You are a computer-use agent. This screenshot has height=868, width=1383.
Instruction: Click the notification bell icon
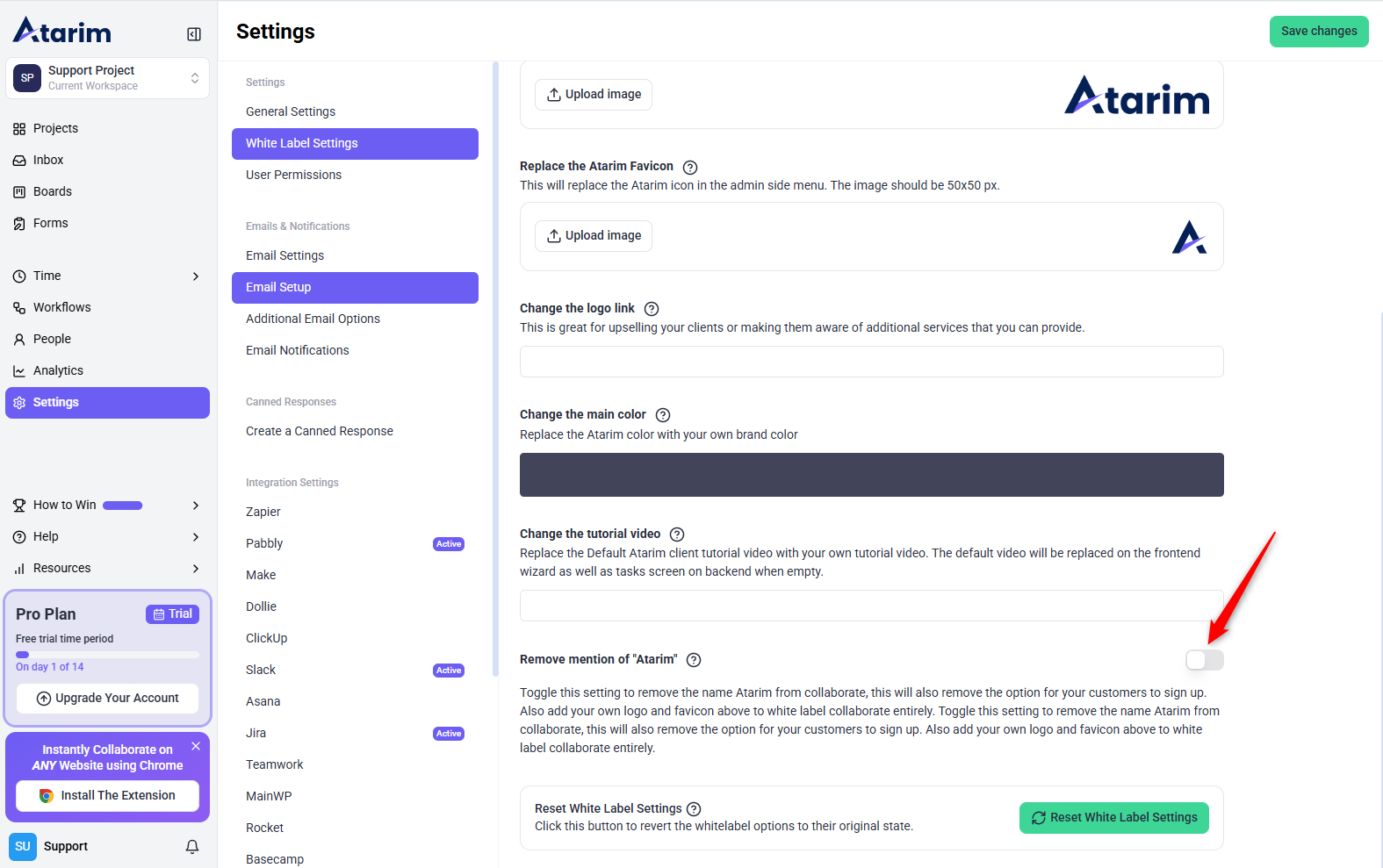point(192,847)
